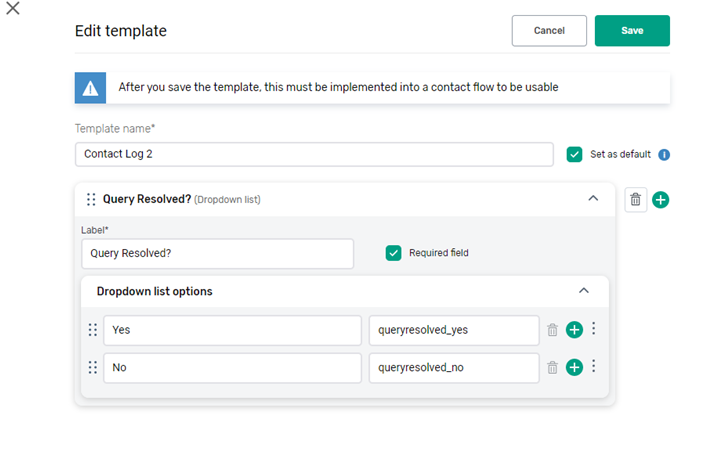
Task: Close the Edit template dialog with X
Action: [x=13, y=9]
